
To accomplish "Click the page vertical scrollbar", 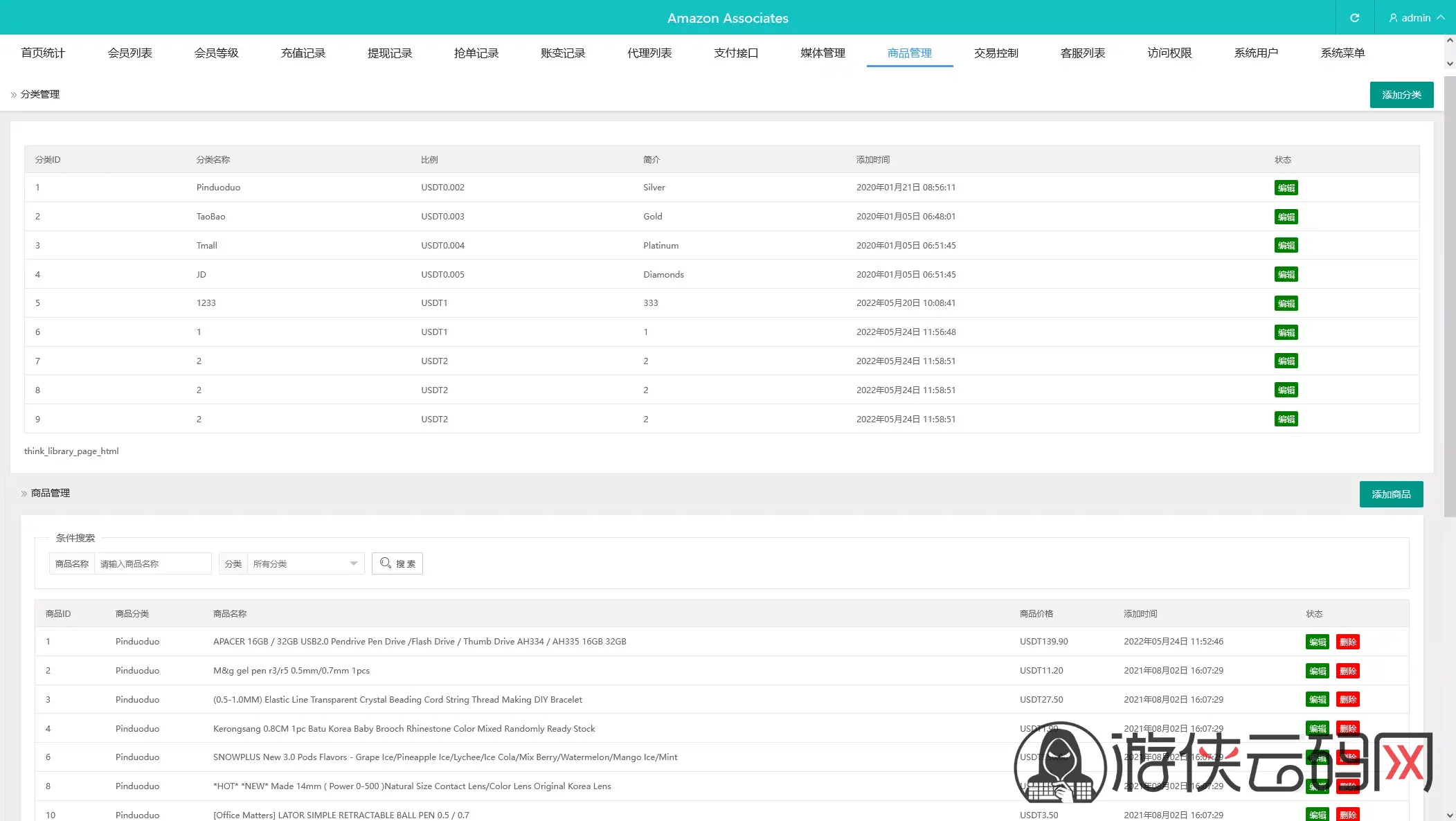I will 1450,298.
